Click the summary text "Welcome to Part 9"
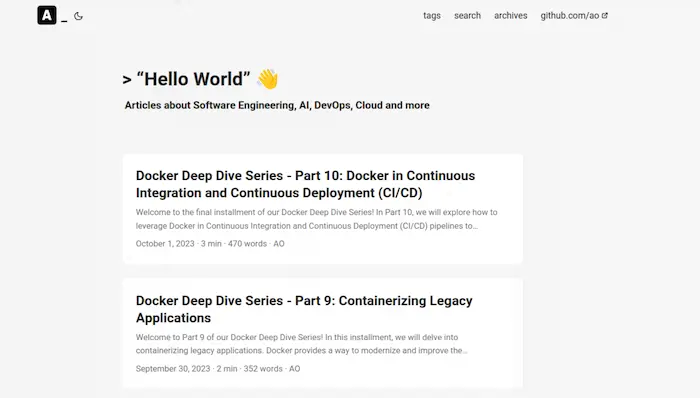The height and width of the screenshot is (398, 700). tap(301, 344)
